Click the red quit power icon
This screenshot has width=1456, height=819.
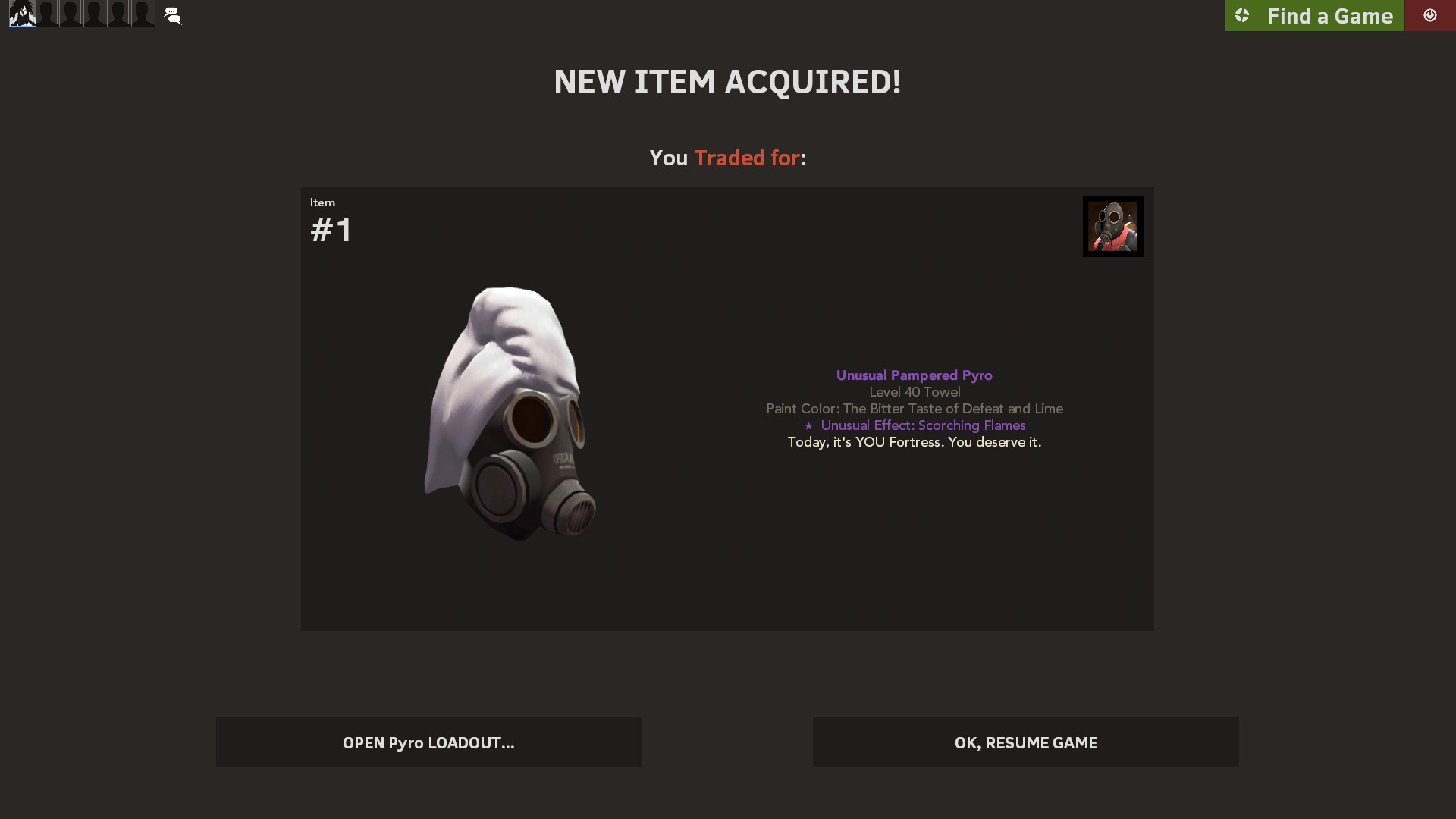pos(1430,15)
